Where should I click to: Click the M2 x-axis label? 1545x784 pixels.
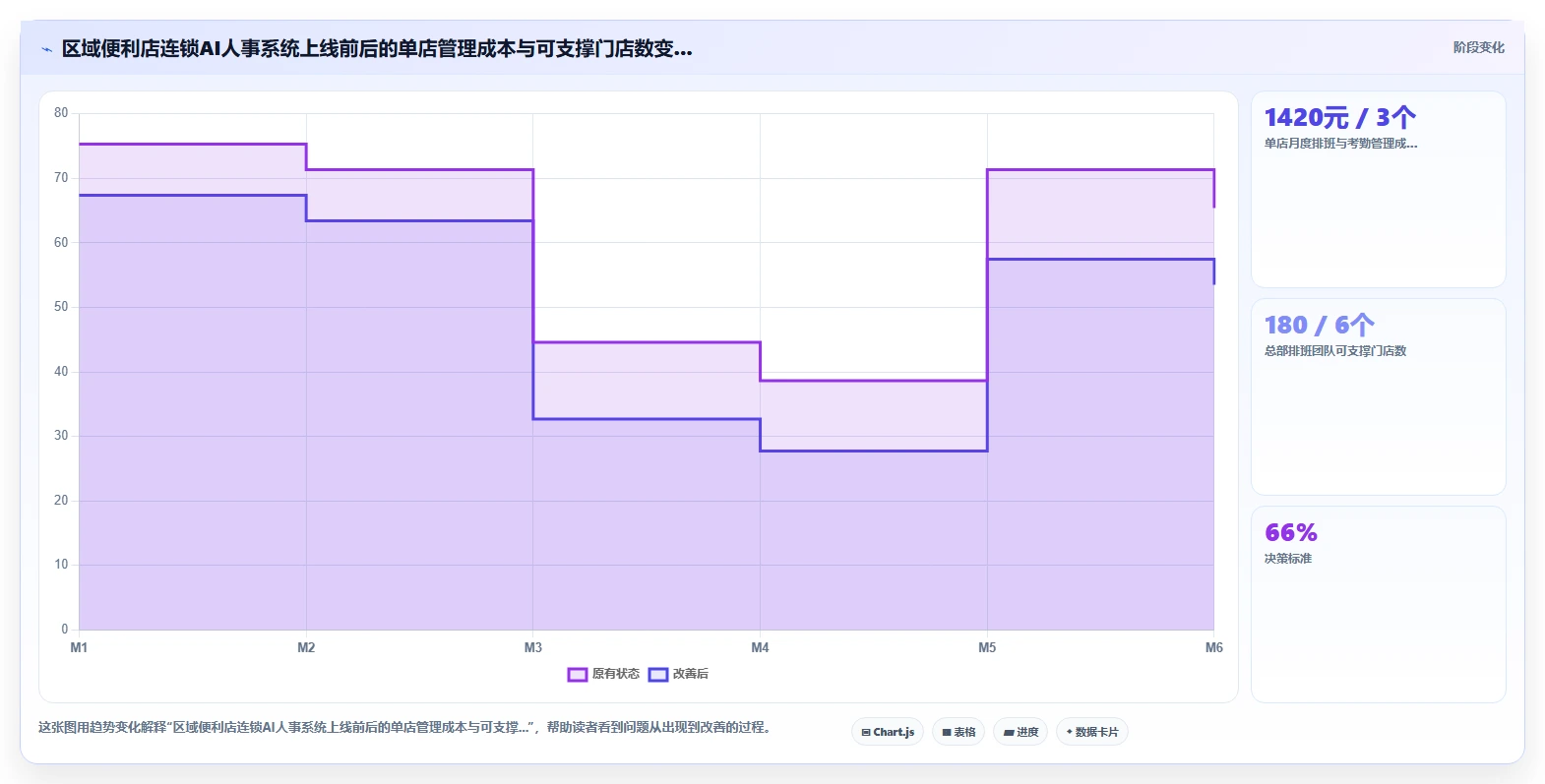click(306, 647)
